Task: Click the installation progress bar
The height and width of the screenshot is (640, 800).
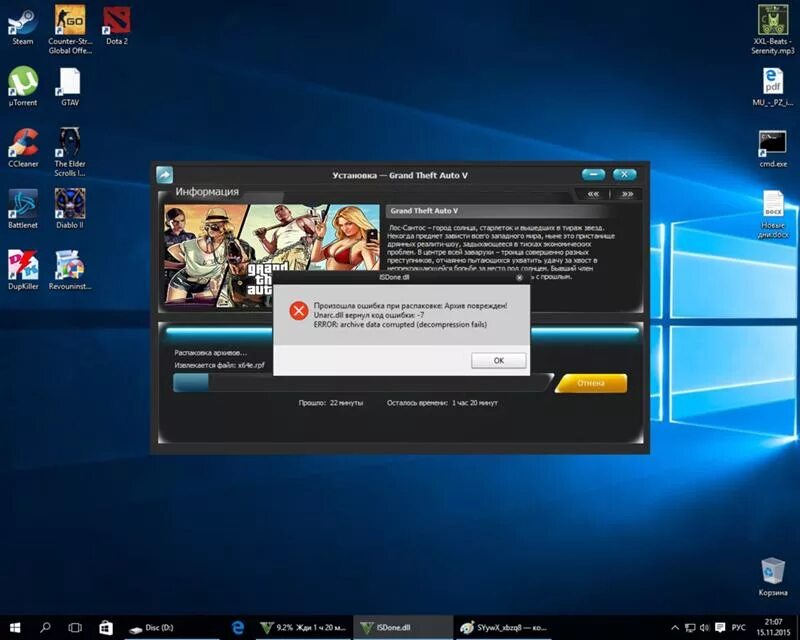Action: (x=362, y=383)
